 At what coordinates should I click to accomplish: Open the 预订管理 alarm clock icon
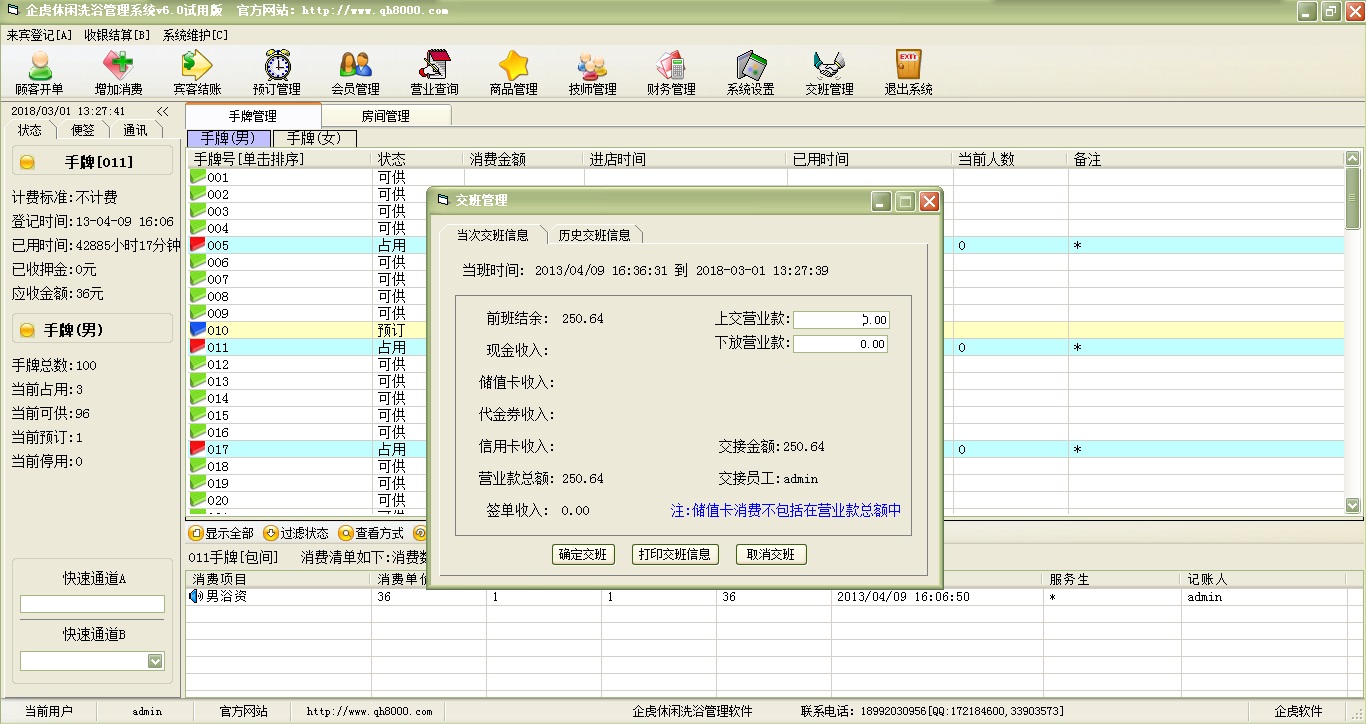[x=277, y=73]
